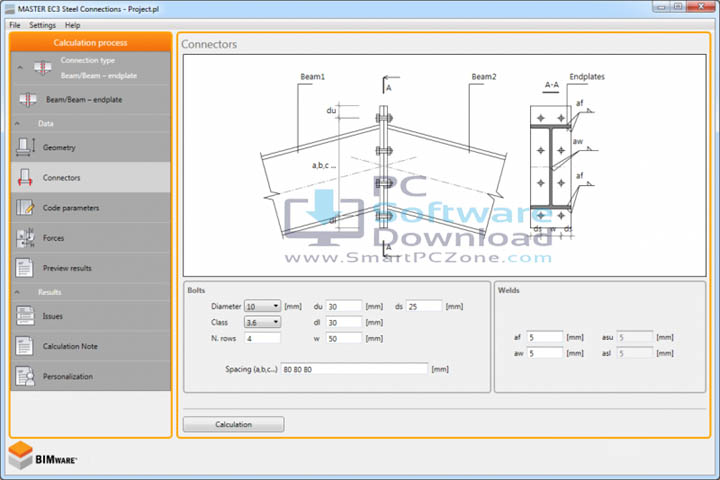Click the Calculation process header
Viewport: 720px width, 480px height.
90,43
